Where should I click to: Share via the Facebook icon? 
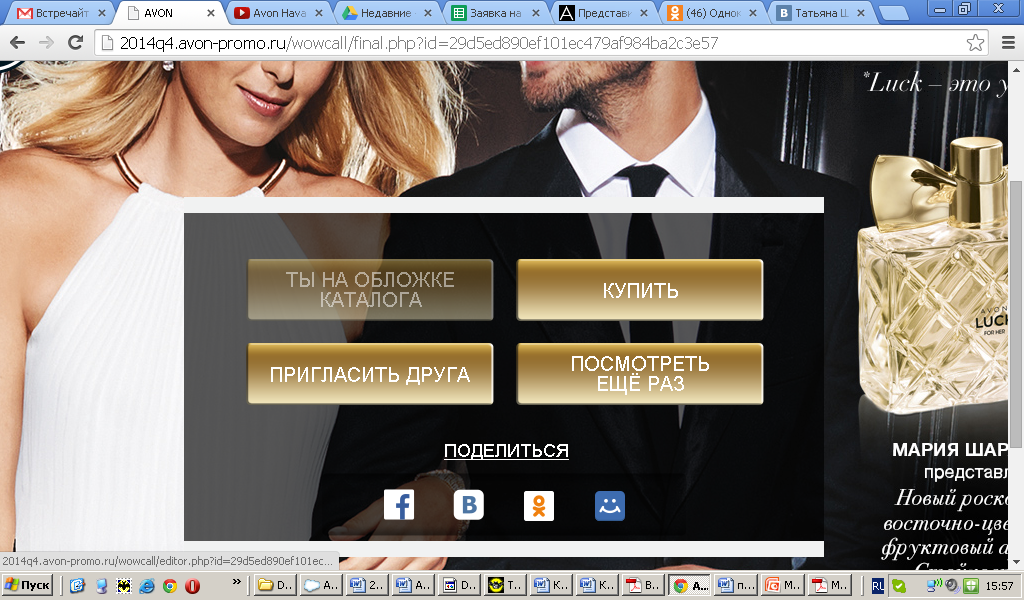(x=399, y=506)
